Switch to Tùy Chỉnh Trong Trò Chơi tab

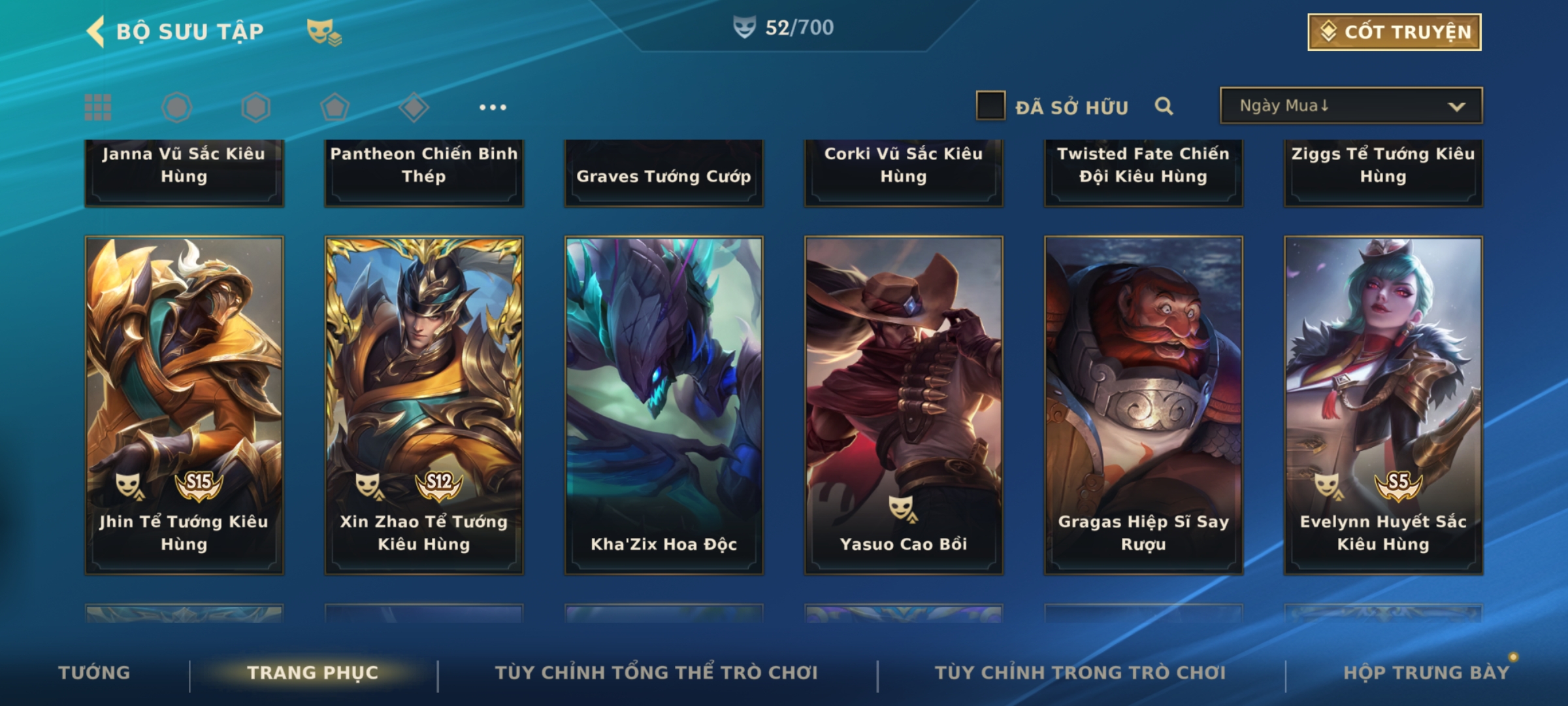[x=1080, y=673]
